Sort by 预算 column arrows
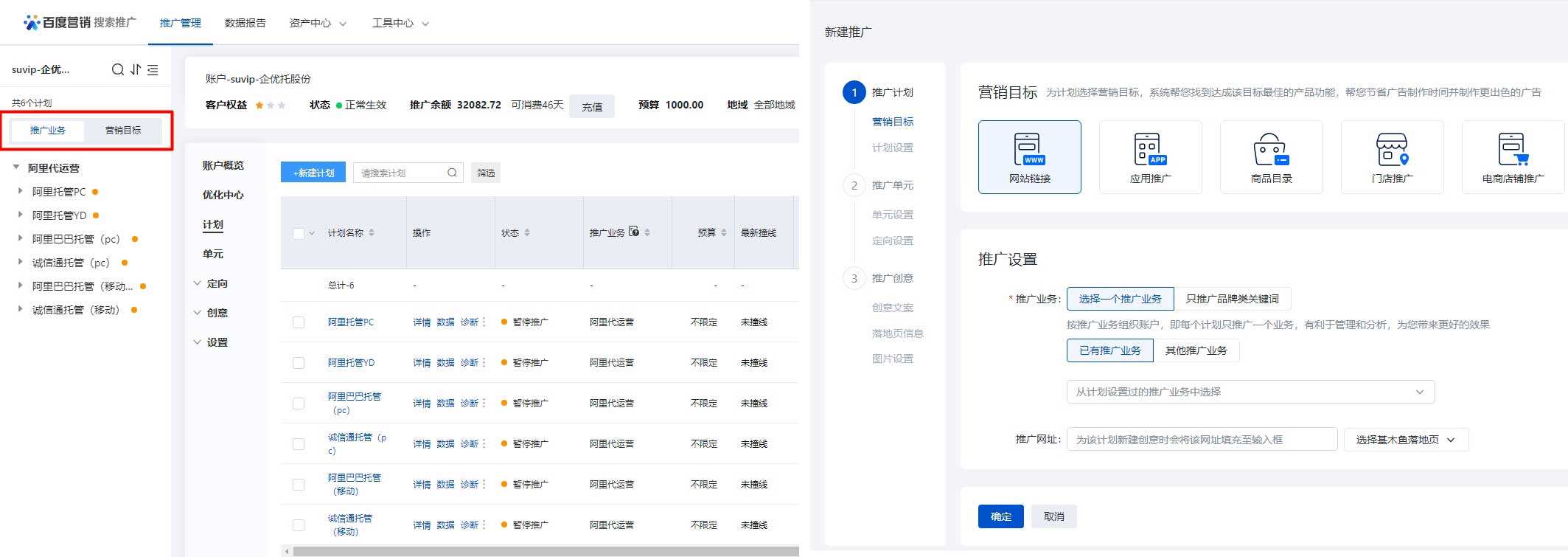The image size is (1568, 557). 724,232
